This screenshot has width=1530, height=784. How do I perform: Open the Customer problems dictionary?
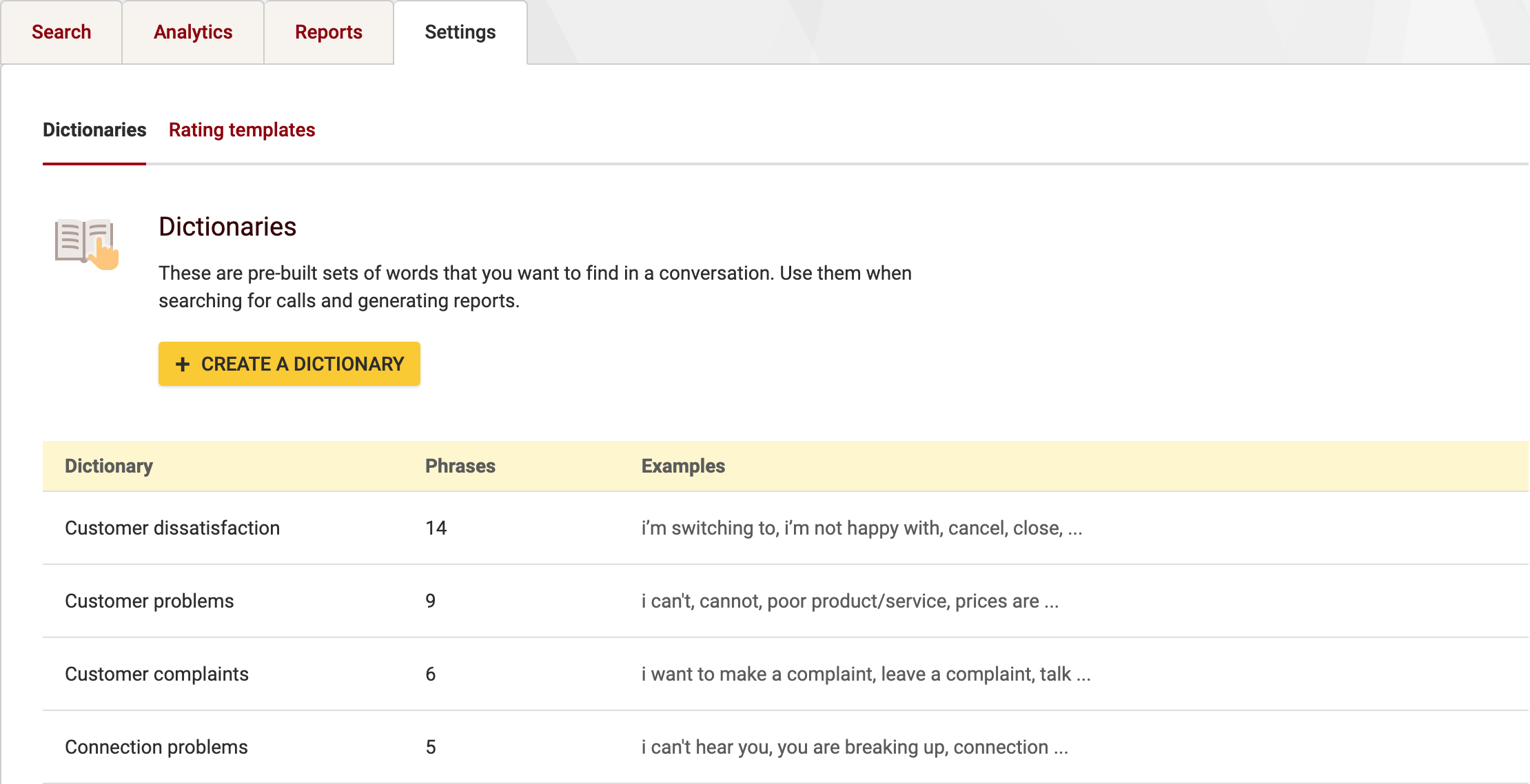tap(149, 601)
